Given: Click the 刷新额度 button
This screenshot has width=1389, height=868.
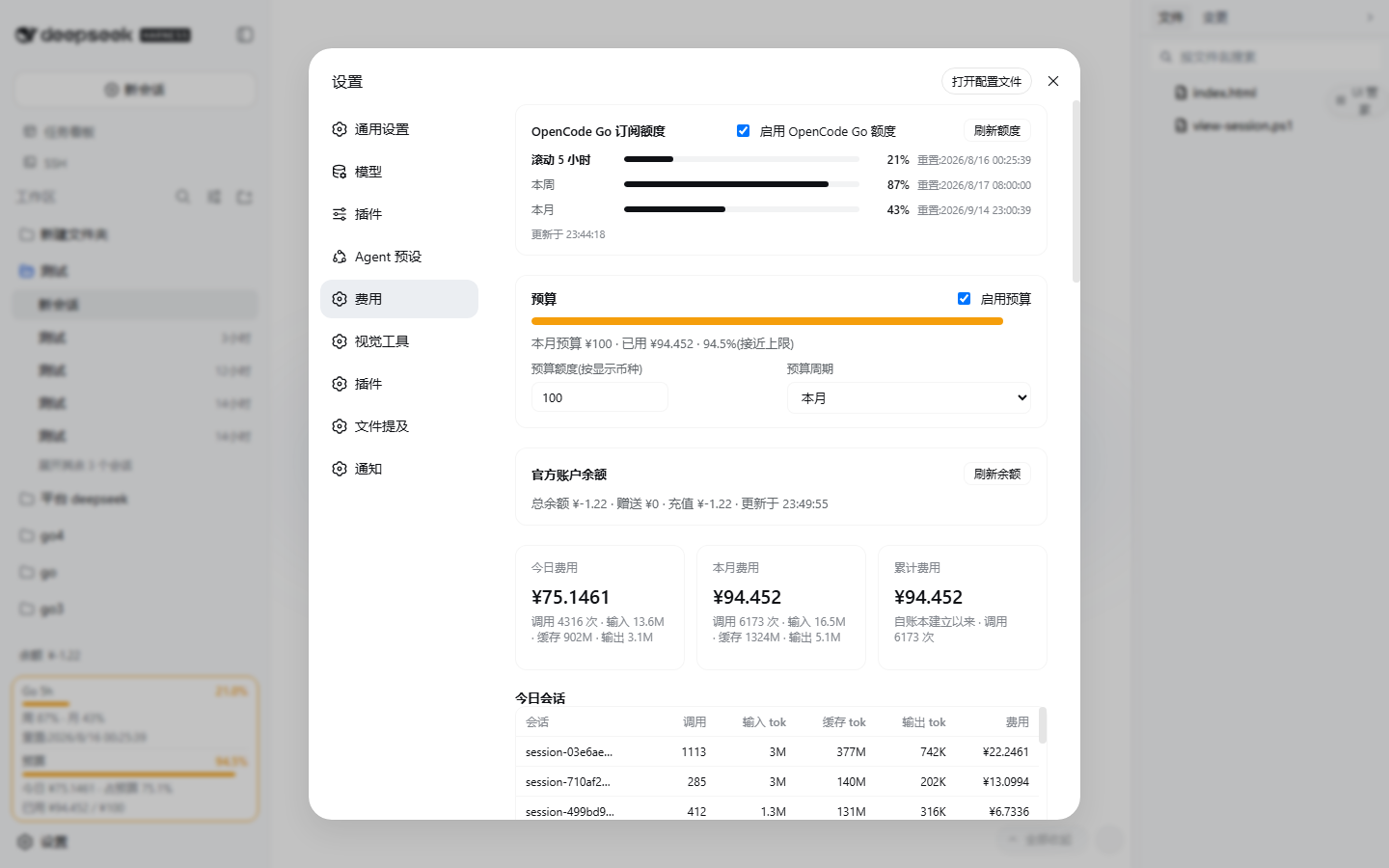Looking at the screenshot, I should pyautogui.click(x=997, y=130).
